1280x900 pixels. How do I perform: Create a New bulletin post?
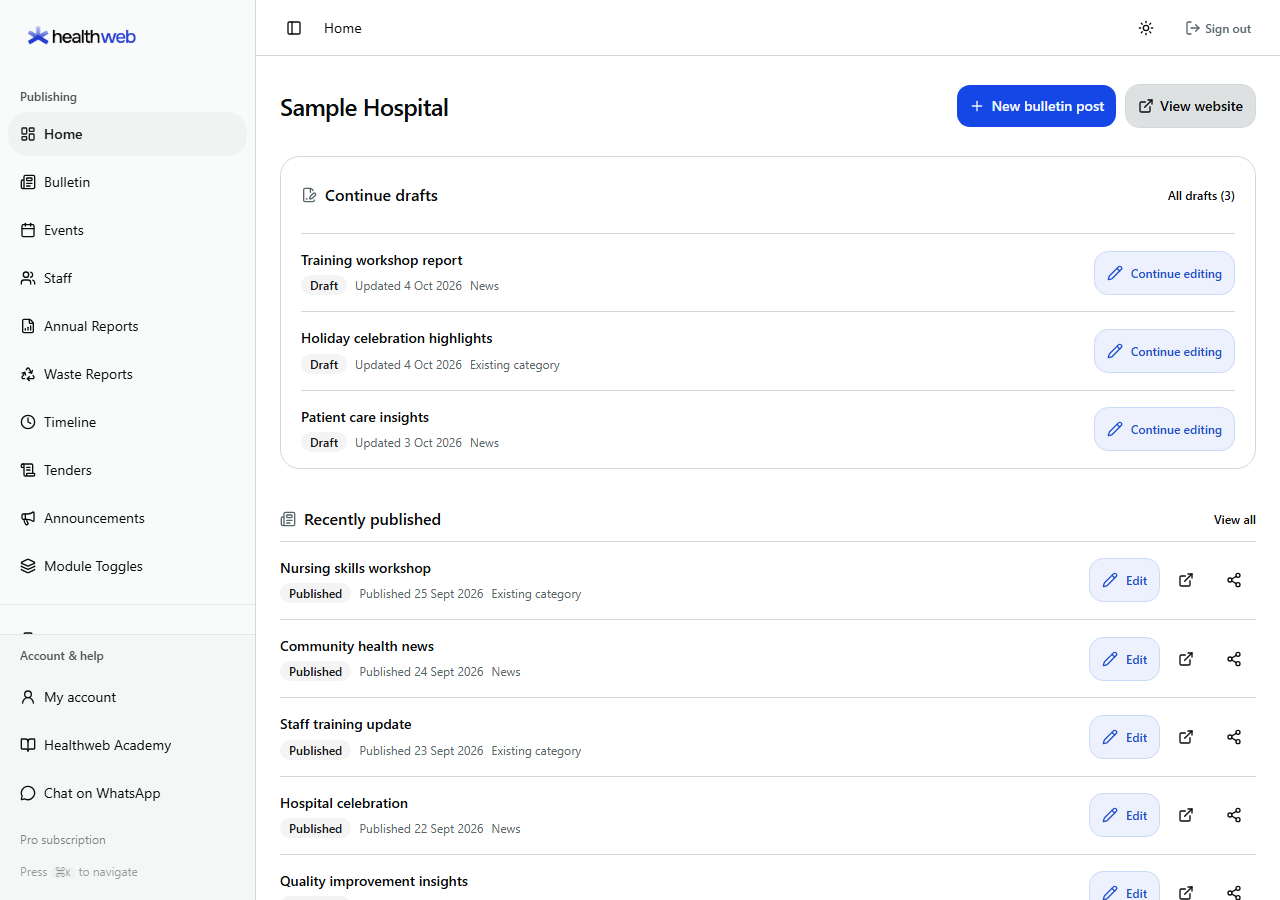tap(1036, 106)
